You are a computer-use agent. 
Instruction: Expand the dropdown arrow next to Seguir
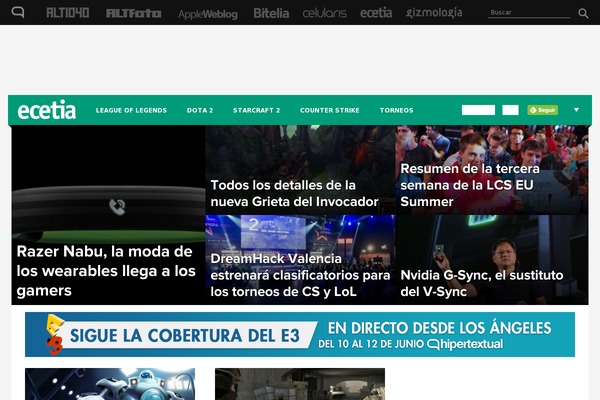coord(576,110)
